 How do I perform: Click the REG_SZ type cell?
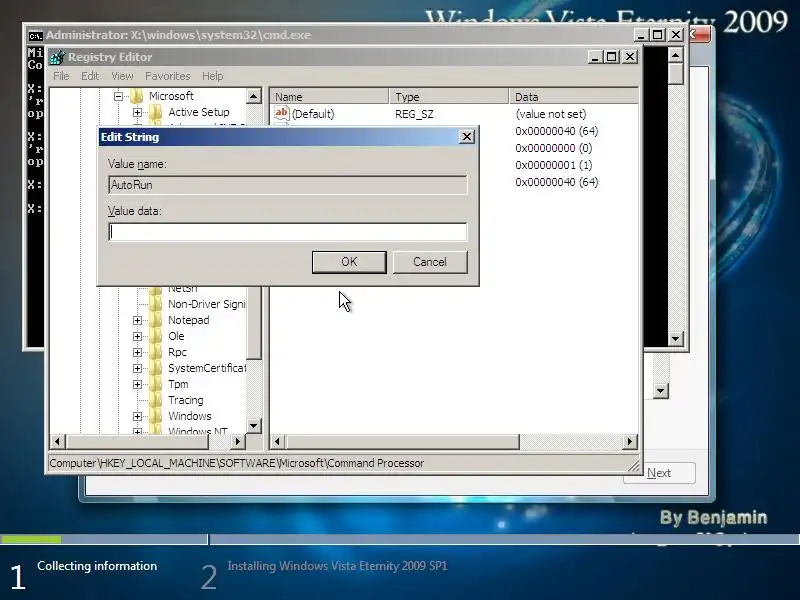point(414,114)
